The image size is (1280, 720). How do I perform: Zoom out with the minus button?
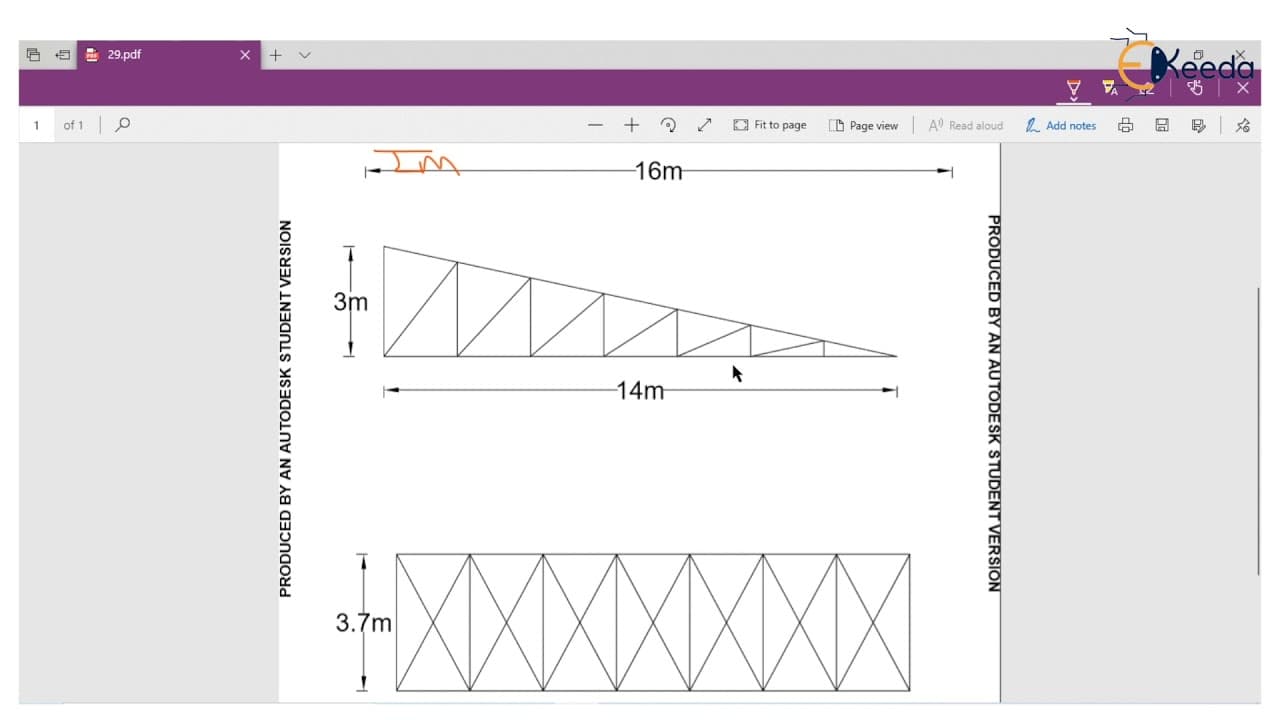pyautogui.click(x=596, y=125)
